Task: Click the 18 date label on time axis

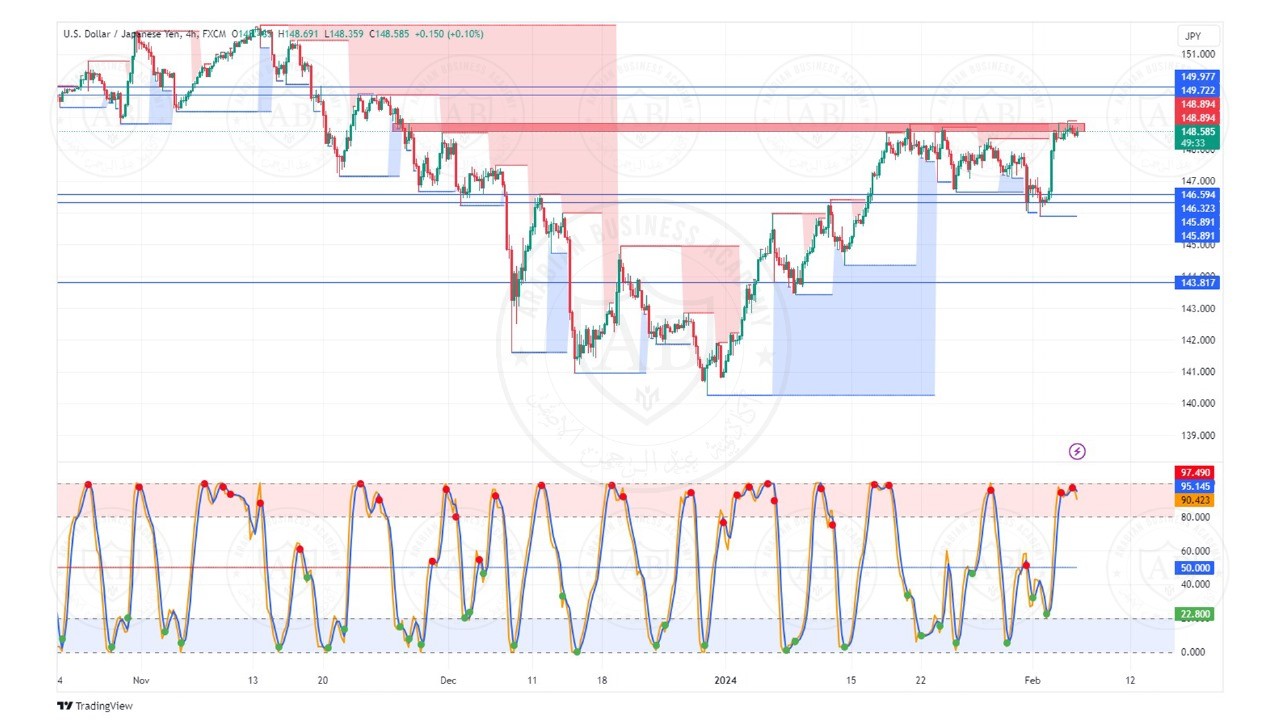Action: click(601, 680)
